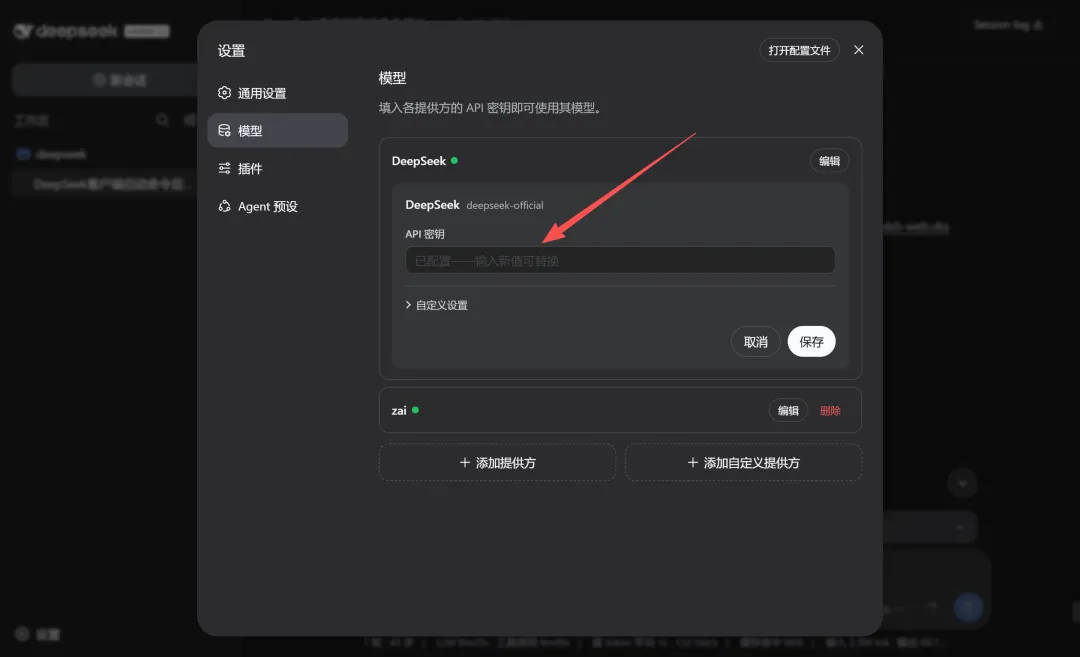Save the API key with 保存

[811, 342]
